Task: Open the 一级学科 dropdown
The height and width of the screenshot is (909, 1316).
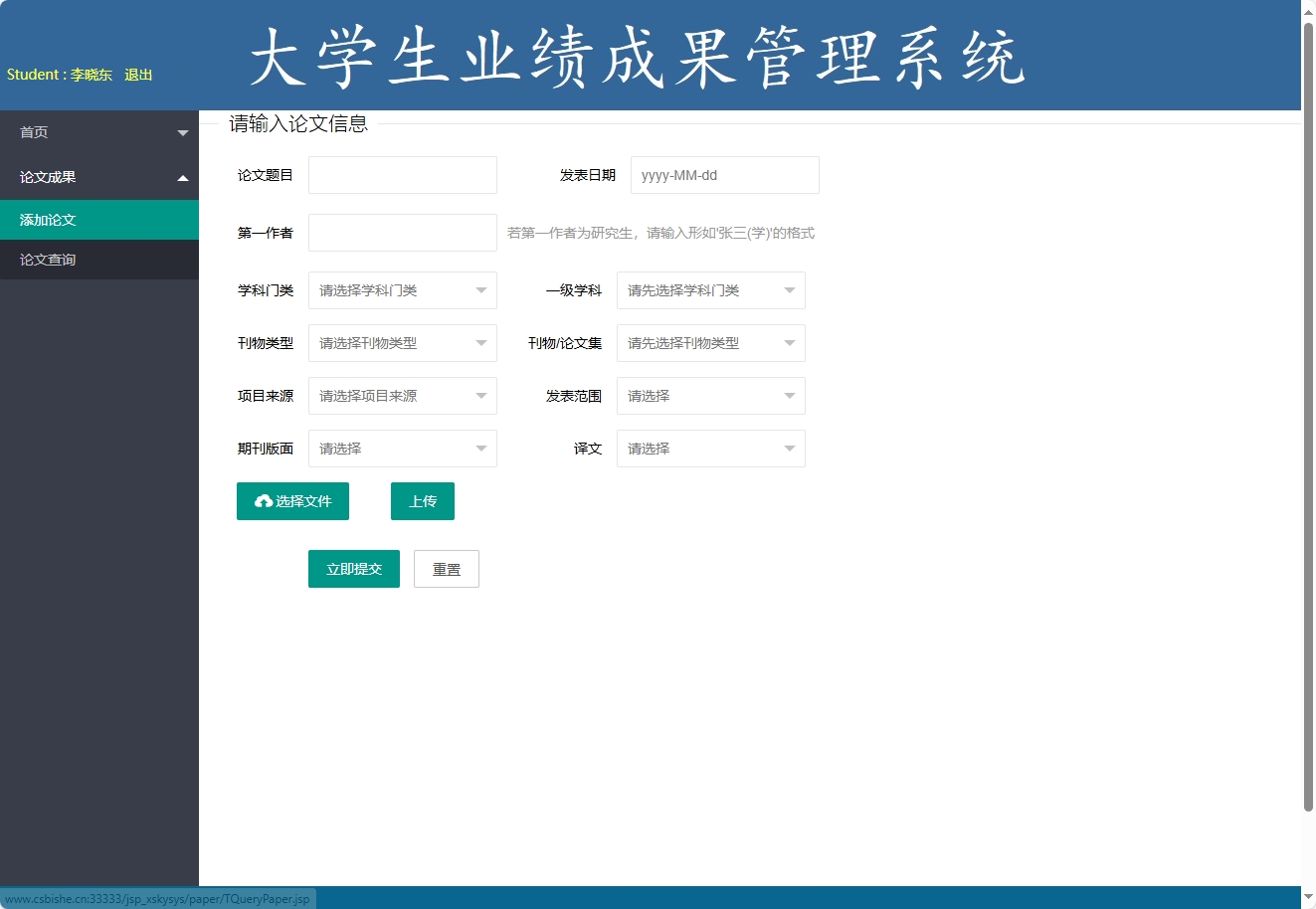Action: point(710,290)
